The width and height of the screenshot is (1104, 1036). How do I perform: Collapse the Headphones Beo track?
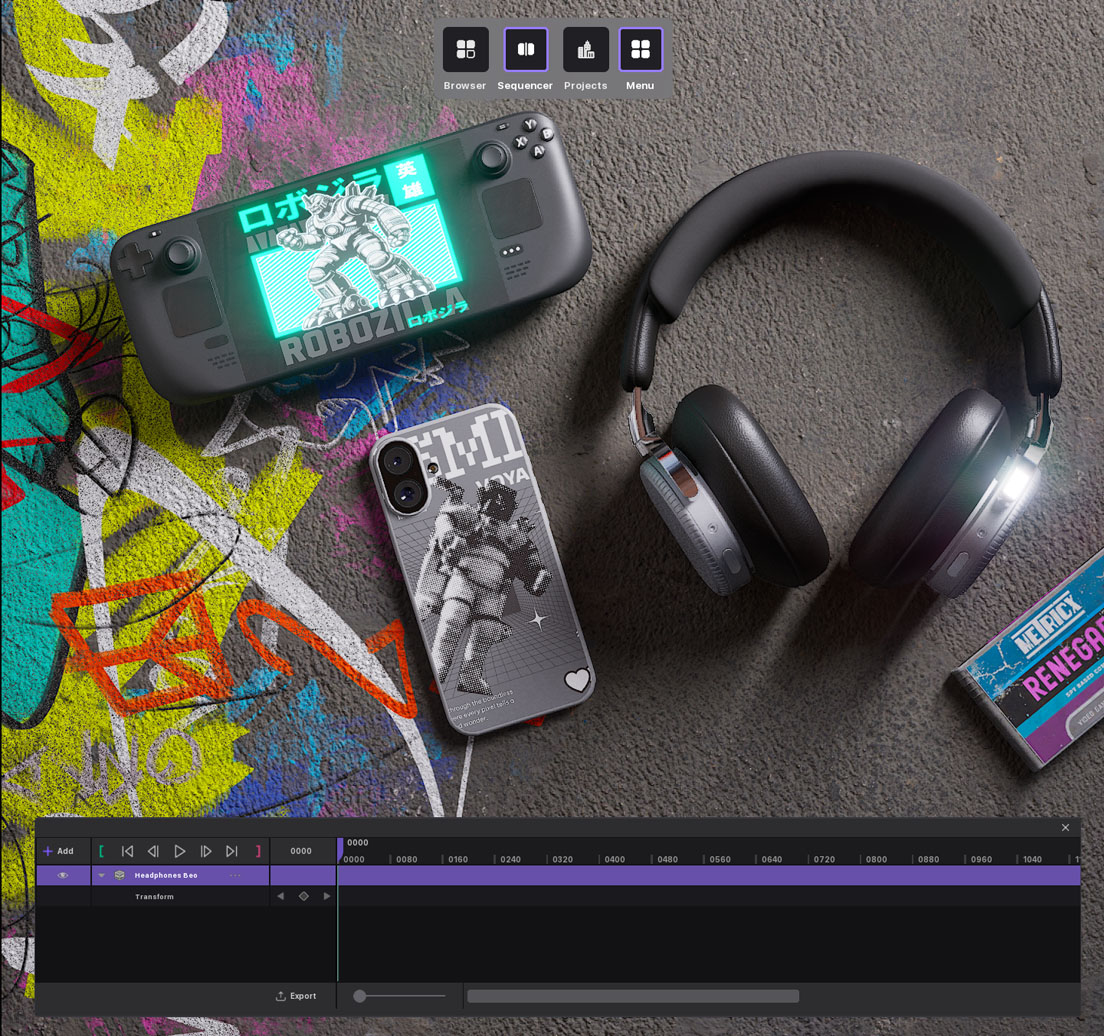[101, 875]
